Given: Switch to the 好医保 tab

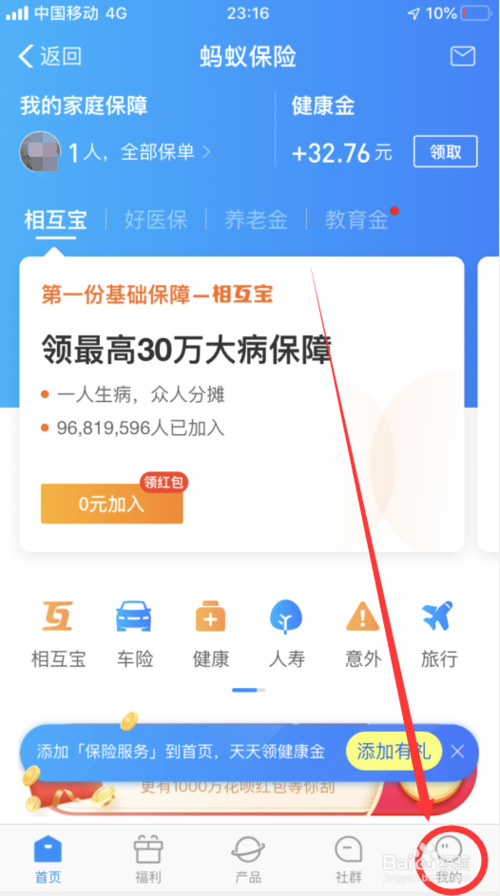Looking at the screenshot, I should click(156, 219).
